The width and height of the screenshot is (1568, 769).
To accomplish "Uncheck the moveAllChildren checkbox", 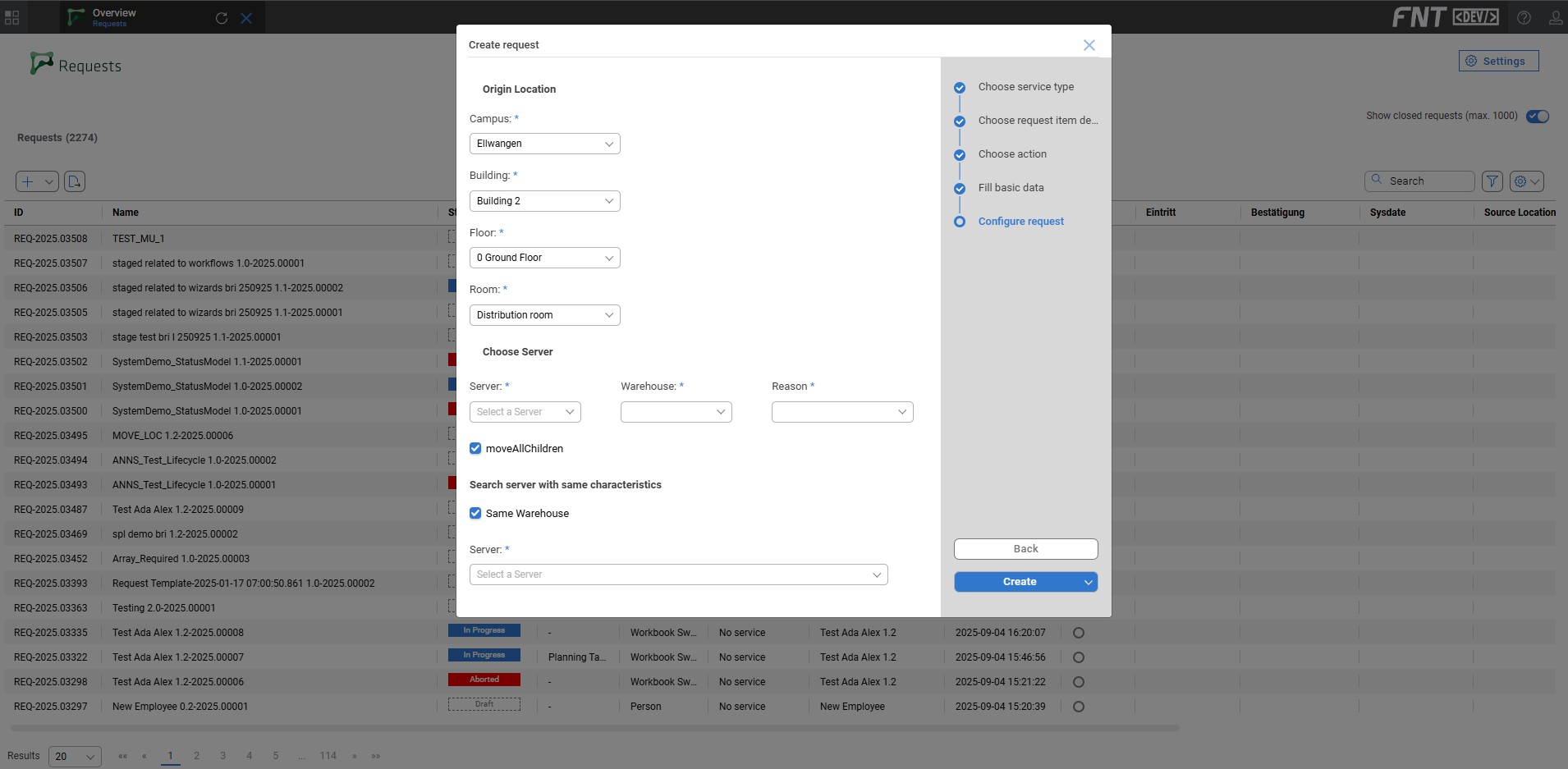I will pos(475,448).
